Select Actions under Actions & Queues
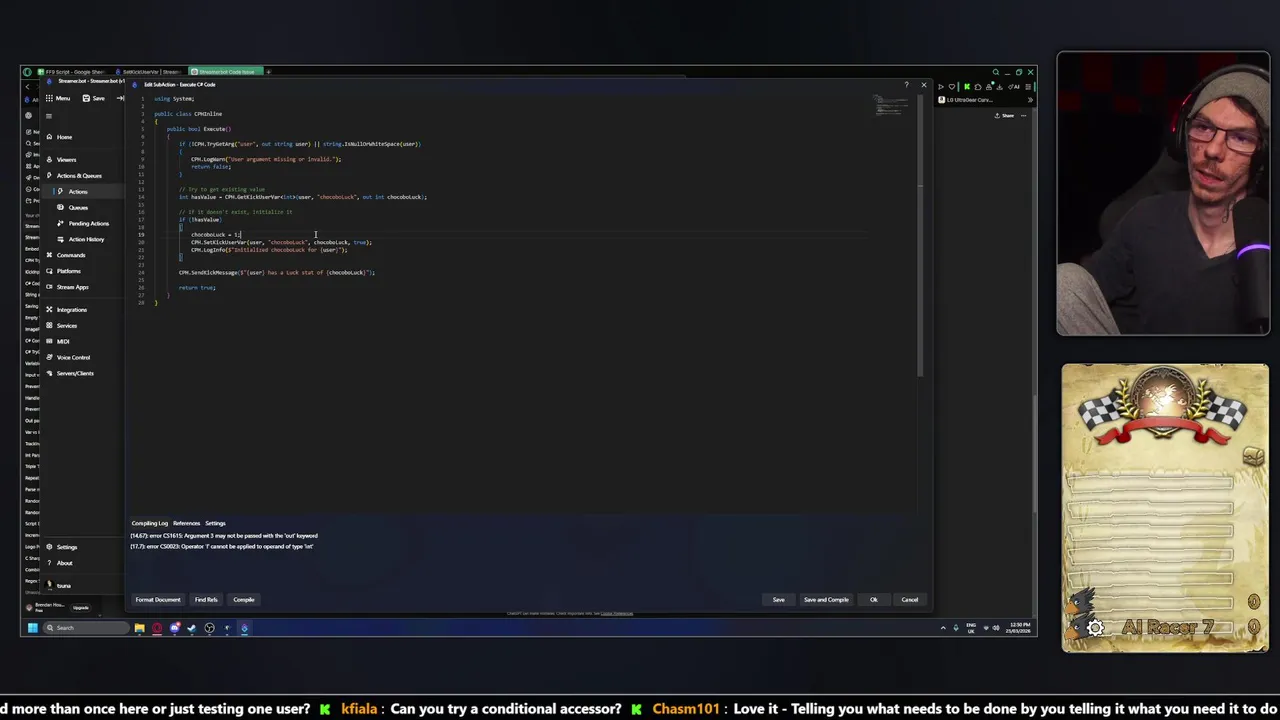1280x720 pixels. click(78, 192)
